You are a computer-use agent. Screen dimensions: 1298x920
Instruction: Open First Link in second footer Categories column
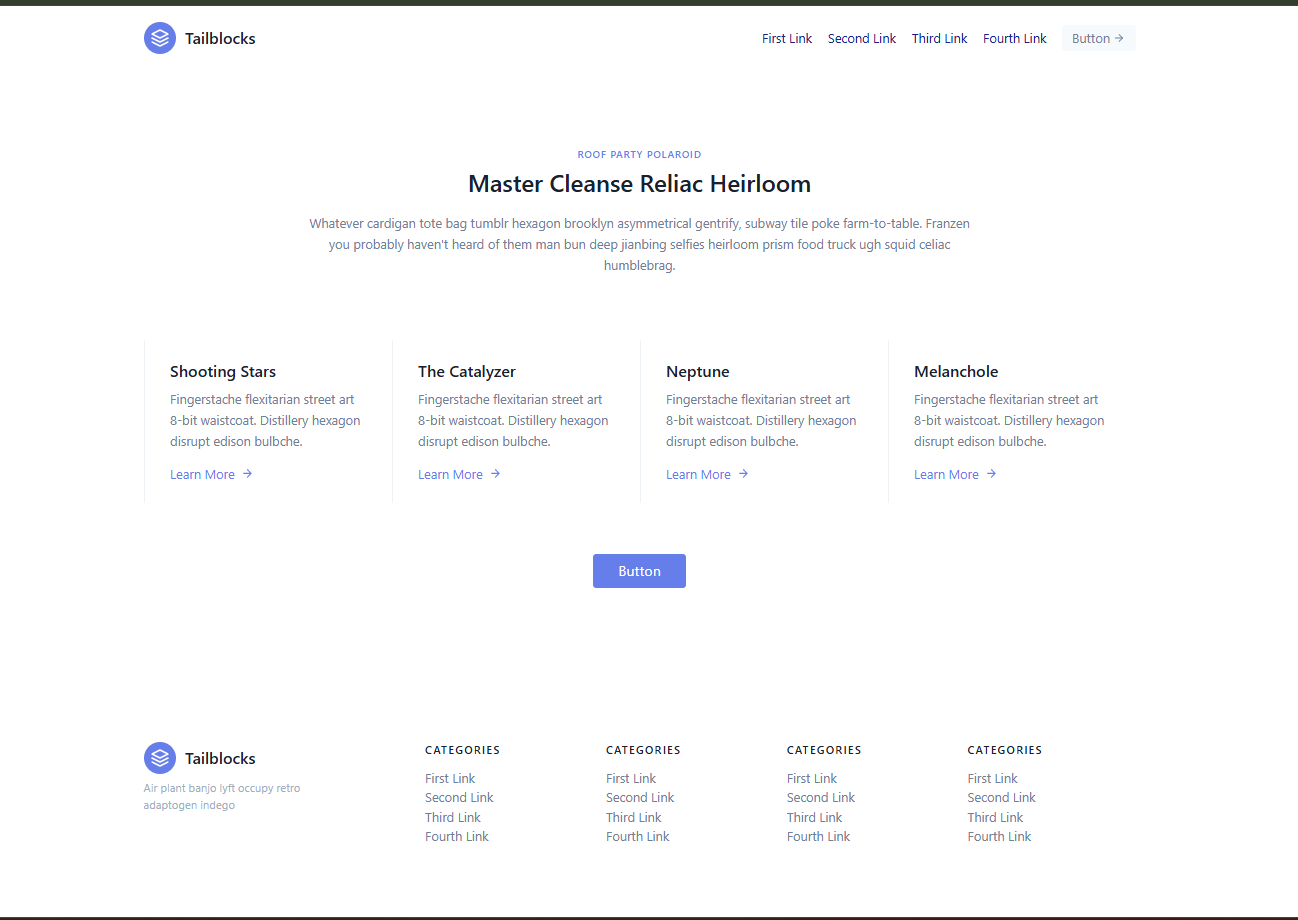click(x=631, y=779)
